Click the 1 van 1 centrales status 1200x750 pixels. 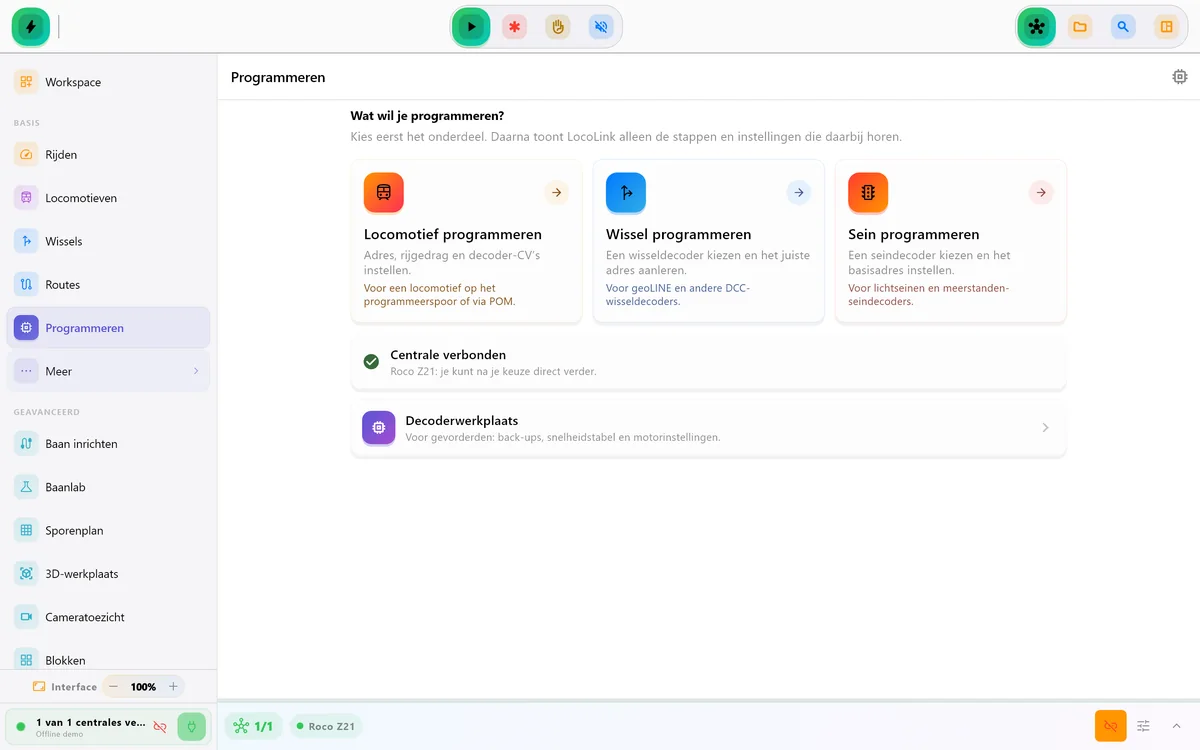click(x=91, y=722)
